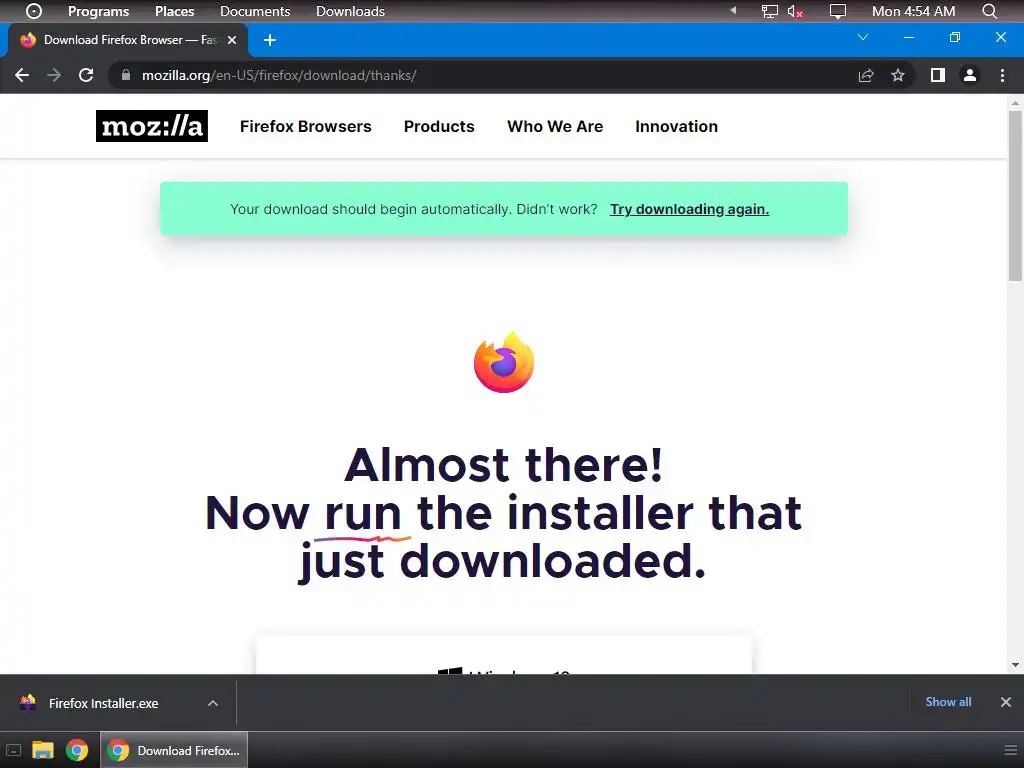Expand options for Firefox Installer.exe download
The image size is (1024, 768).
tap(213, 703)
